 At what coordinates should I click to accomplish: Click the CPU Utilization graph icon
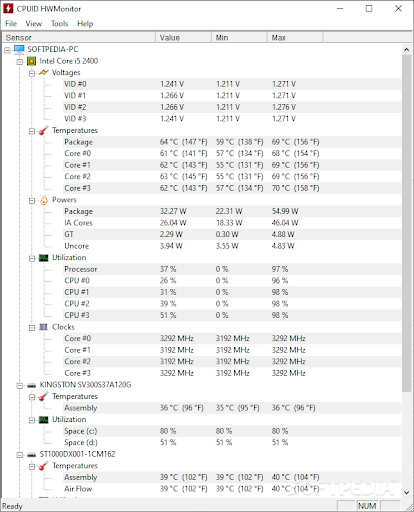click(x=44, y=258)
